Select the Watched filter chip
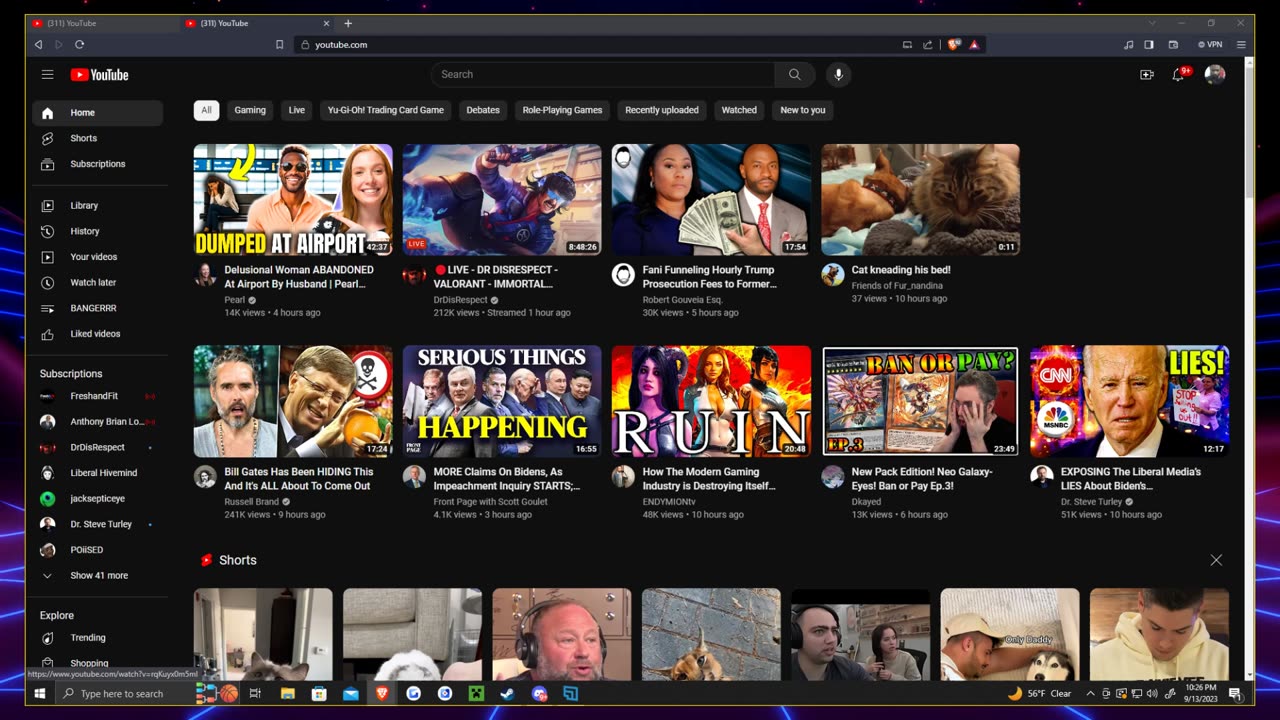Image resolution: width=1280 pixels, height=720 pixels. 739,110
